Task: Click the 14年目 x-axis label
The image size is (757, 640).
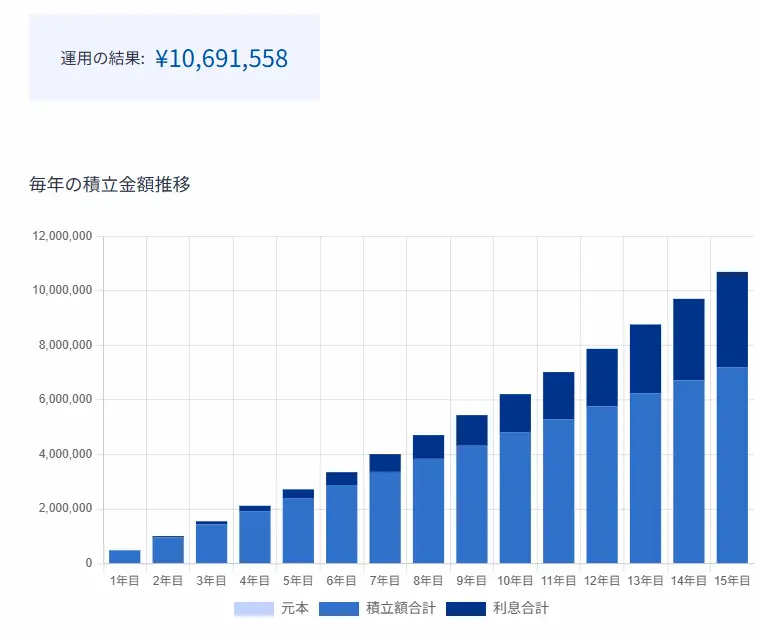Action: (x=688, y=580)
